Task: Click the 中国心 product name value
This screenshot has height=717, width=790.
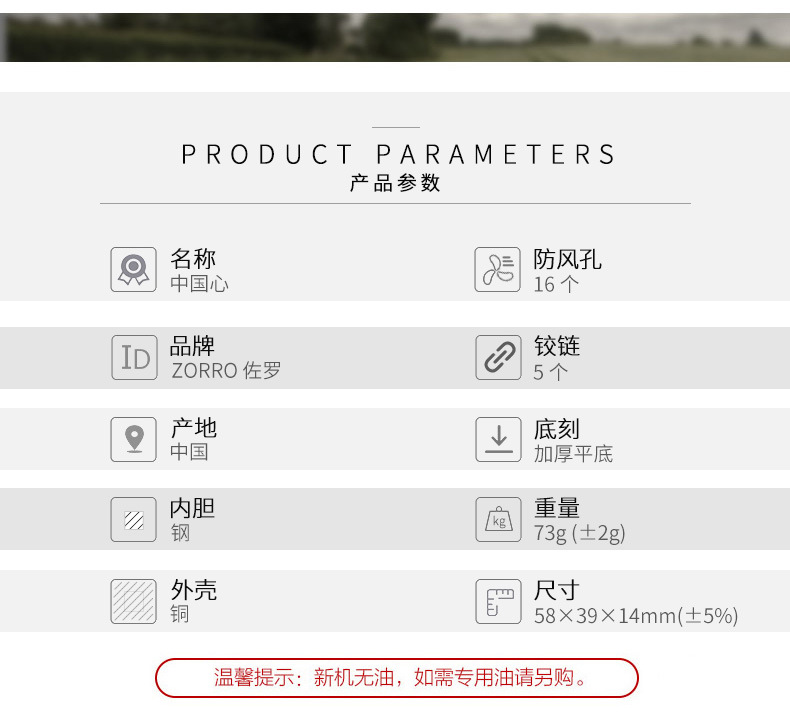Action: tap(199, 284)
